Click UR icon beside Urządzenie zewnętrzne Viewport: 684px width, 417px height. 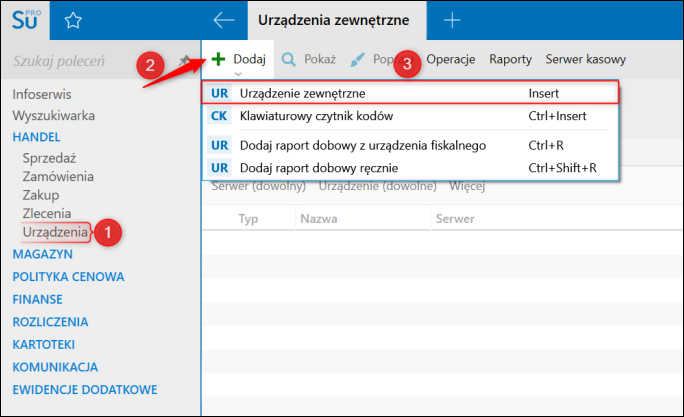219,93
